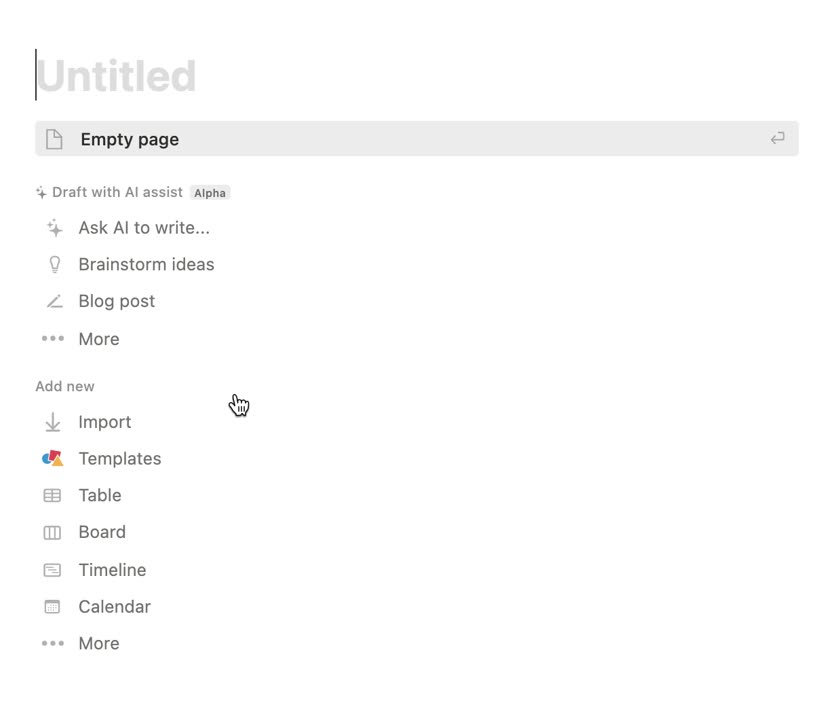Expand More options under AI assist
The width and height of the screenshot is (826, 720).
tap(99, 339)
